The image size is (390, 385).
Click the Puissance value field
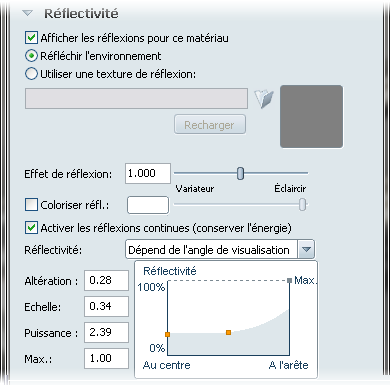[x=106, y=332]
